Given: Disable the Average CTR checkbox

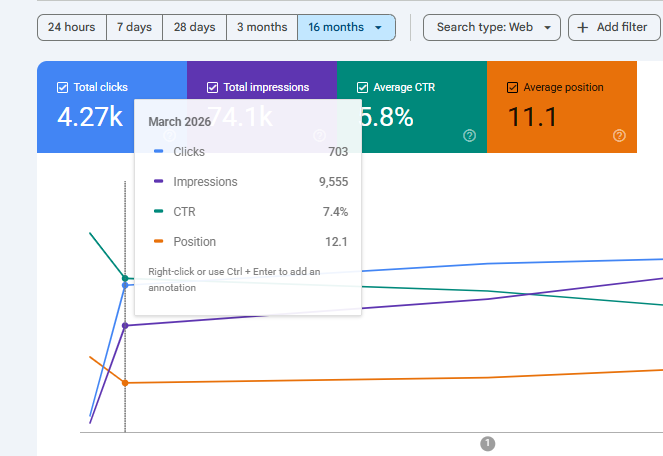Looking at the screenshot, I should [x=362, y=88].
